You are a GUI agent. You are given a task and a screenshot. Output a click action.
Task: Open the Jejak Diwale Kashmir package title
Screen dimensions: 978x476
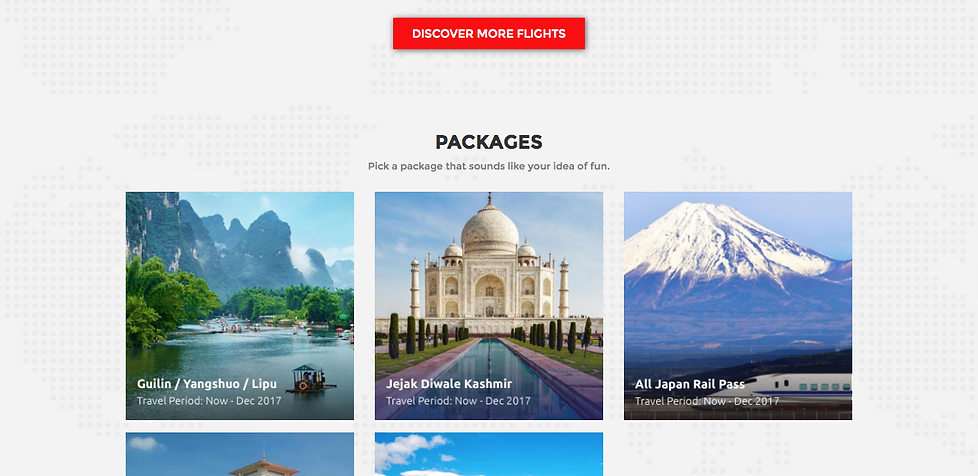(448, 384)
